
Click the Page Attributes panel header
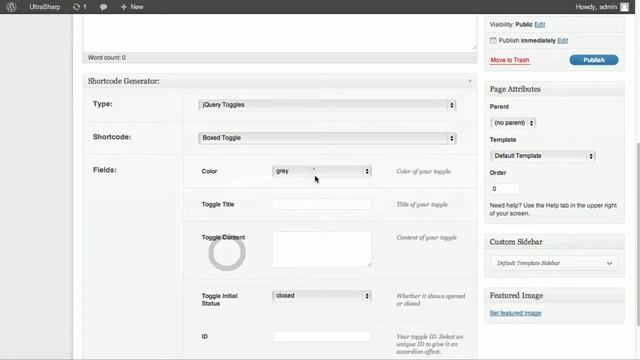[554, 89]
